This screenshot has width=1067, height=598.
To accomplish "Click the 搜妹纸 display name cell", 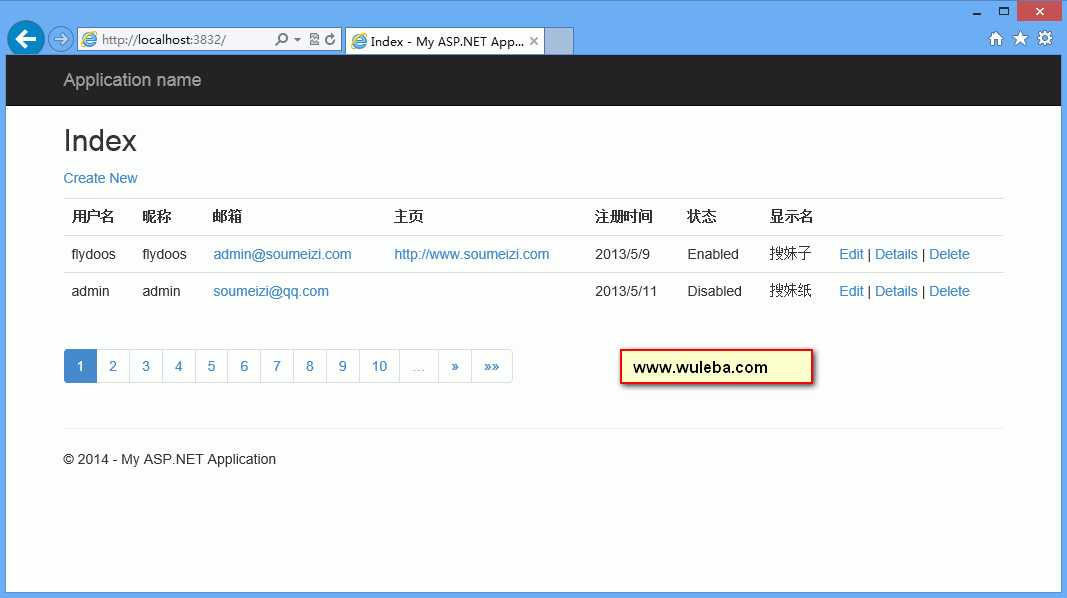I will click(791, 290).
